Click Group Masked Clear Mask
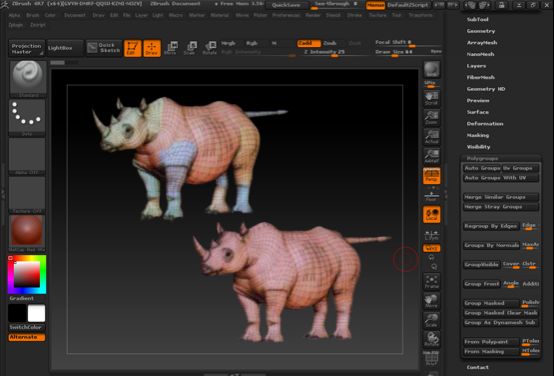Screen dimensions: 554x376 501,313
